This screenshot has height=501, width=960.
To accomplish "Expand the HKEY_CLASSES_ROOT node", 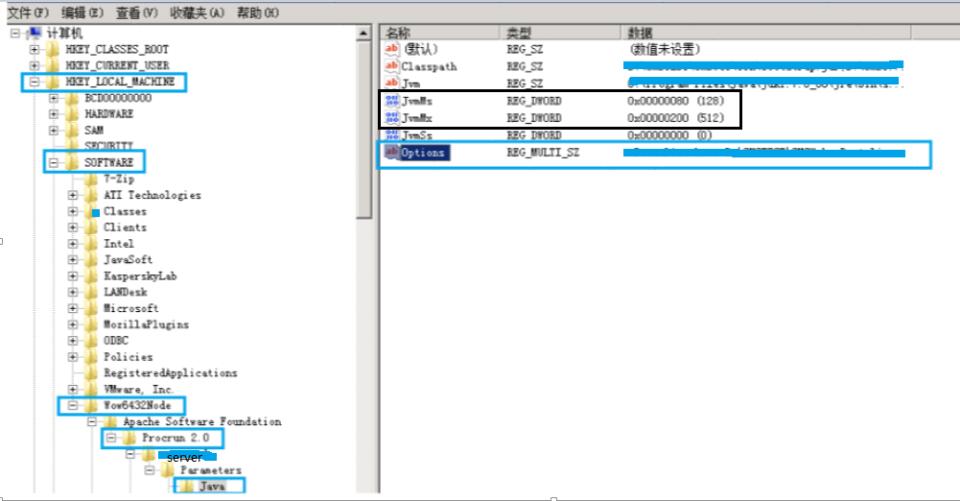I will 34,49.
